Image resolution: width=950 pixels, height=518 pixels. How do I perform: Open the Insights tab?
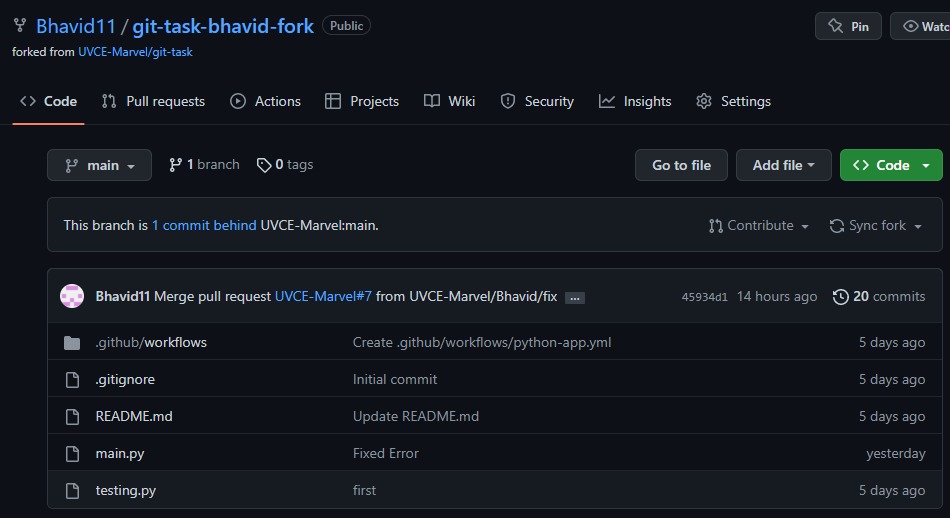tap(635, 101)
